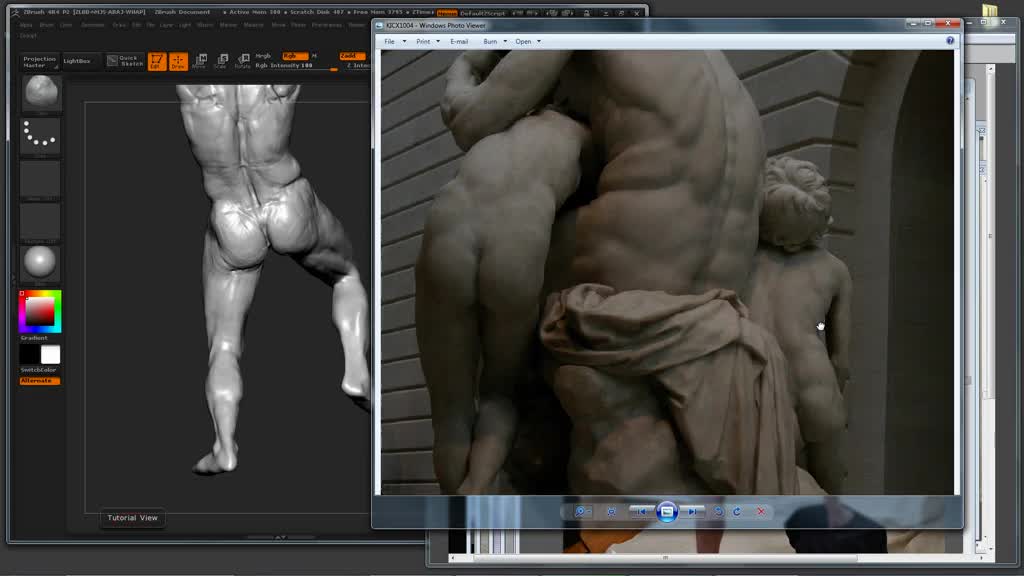1024x576 pixels.
Task: Open the Light menu in ZBrush
Action: tap(185, 25)
